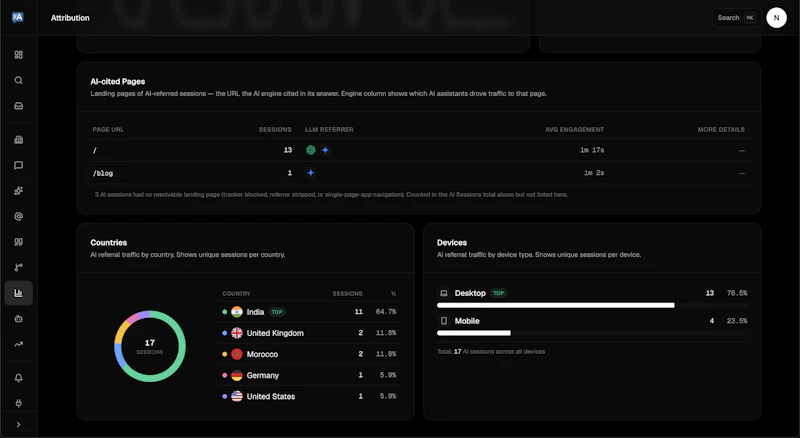800x438 pixels.
Task: Click the Desktop progress bar
Action: pos(592,305)
